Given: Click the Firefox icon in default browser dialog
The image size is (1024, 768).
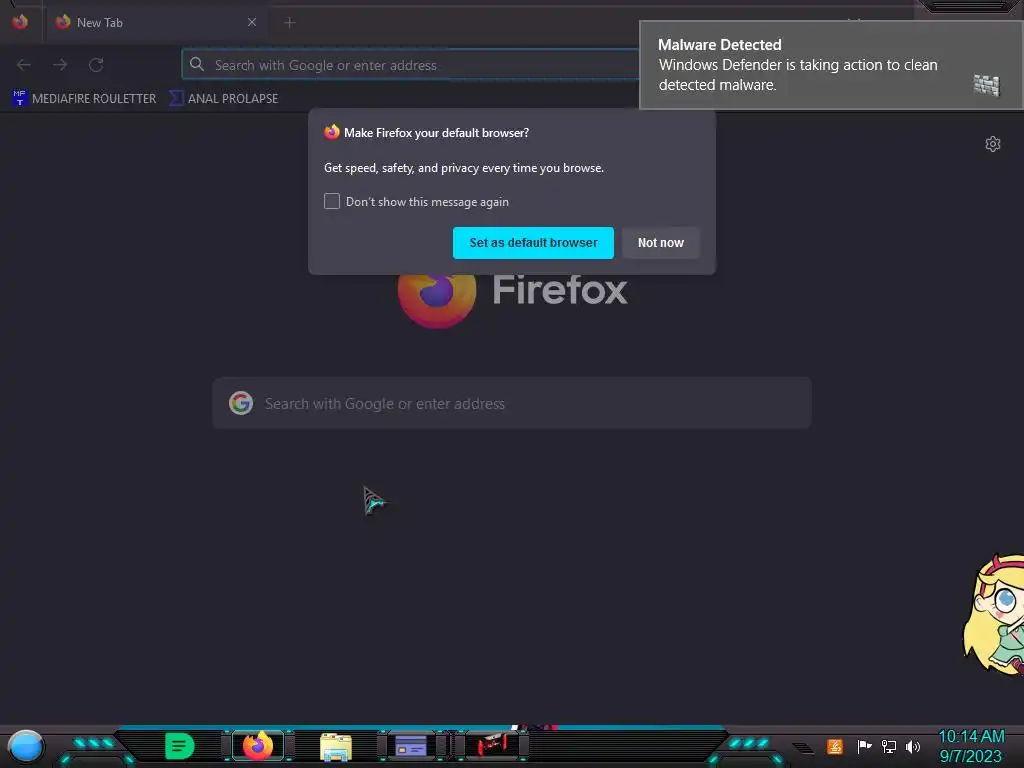Looking at the screenshot, I should click(x=332, y=132).
